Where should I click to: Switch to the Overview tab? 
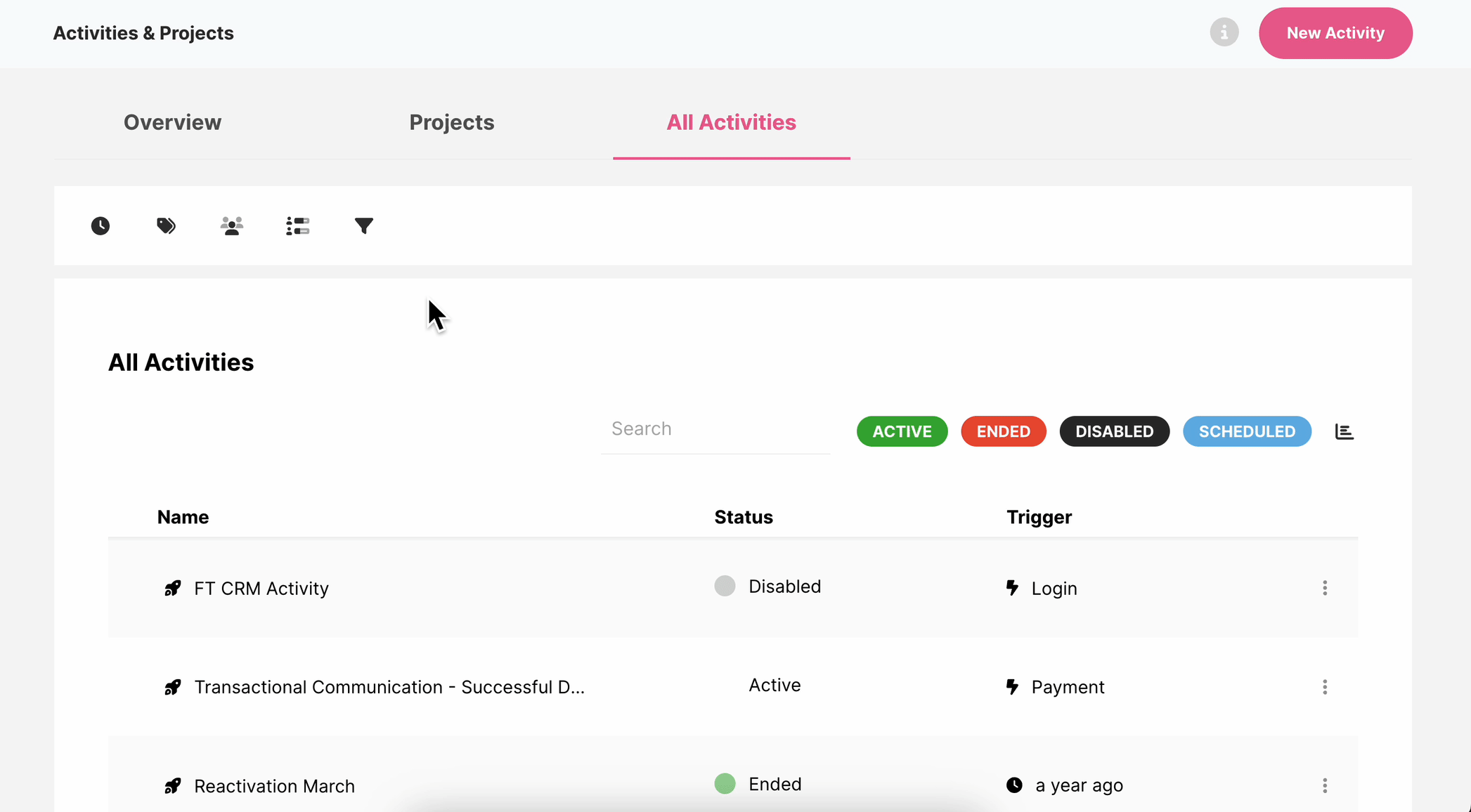click(172, 122)
